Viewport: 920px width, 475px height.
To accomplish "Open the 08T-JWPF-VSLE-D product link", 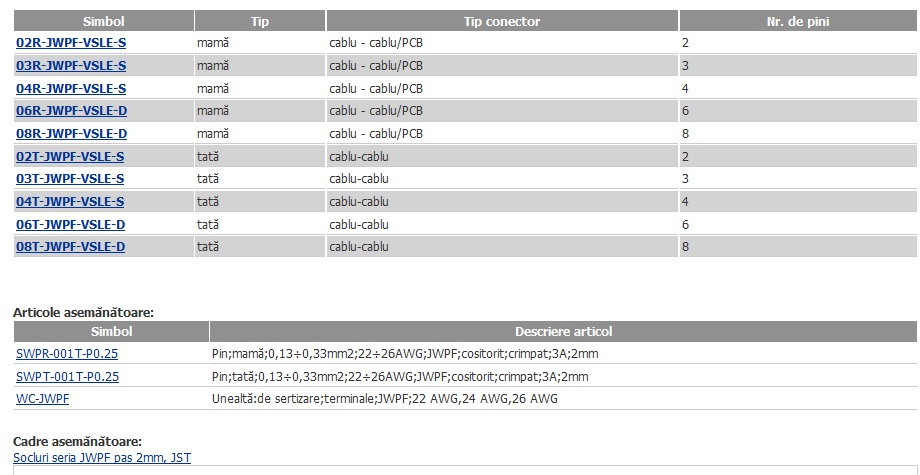I will (70, 247).
